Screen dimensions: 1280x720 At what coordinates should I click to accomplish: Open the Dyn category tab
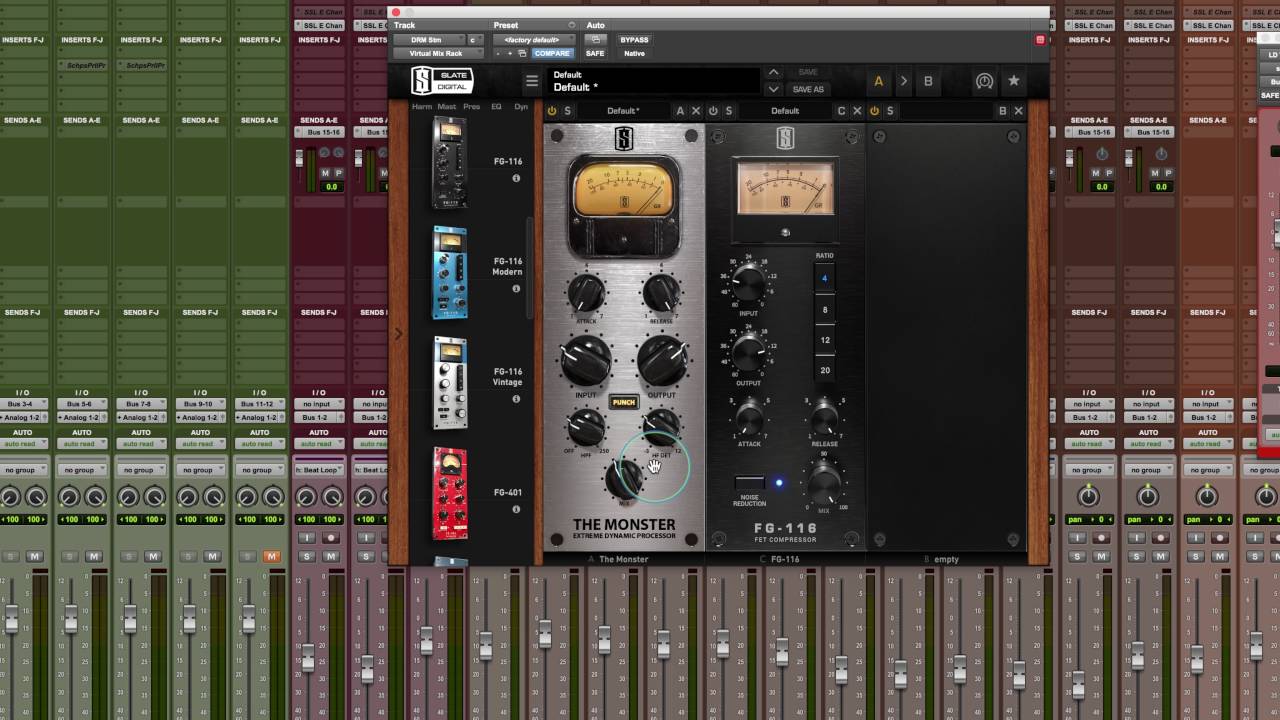[x=521, y=107]
